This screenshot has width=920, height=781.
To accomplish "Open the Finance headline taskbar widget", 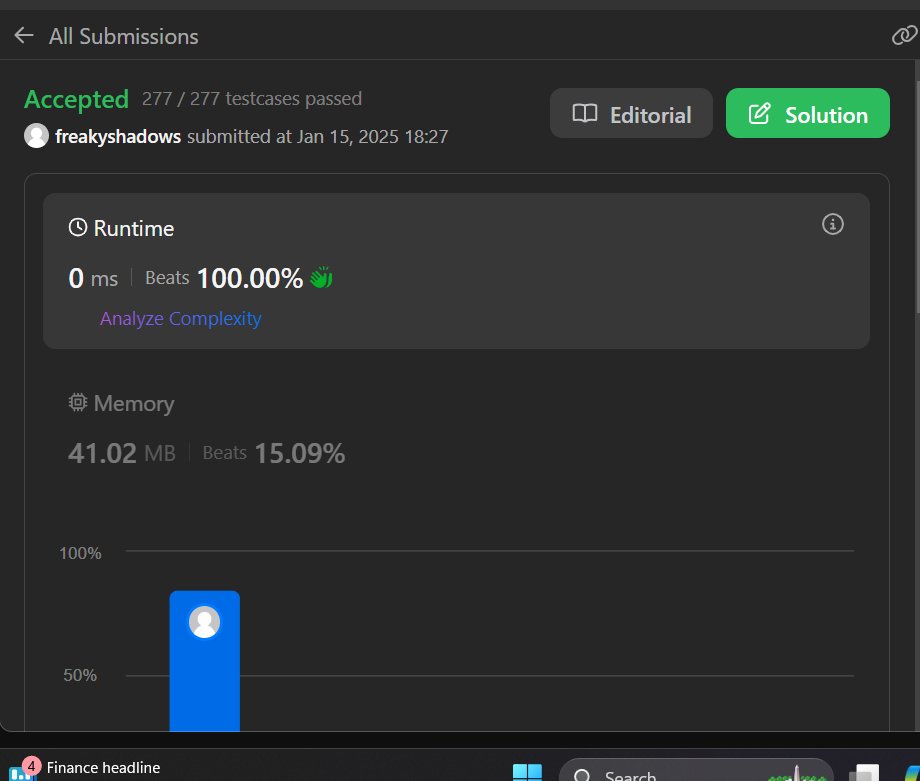I will coord(85,768).
